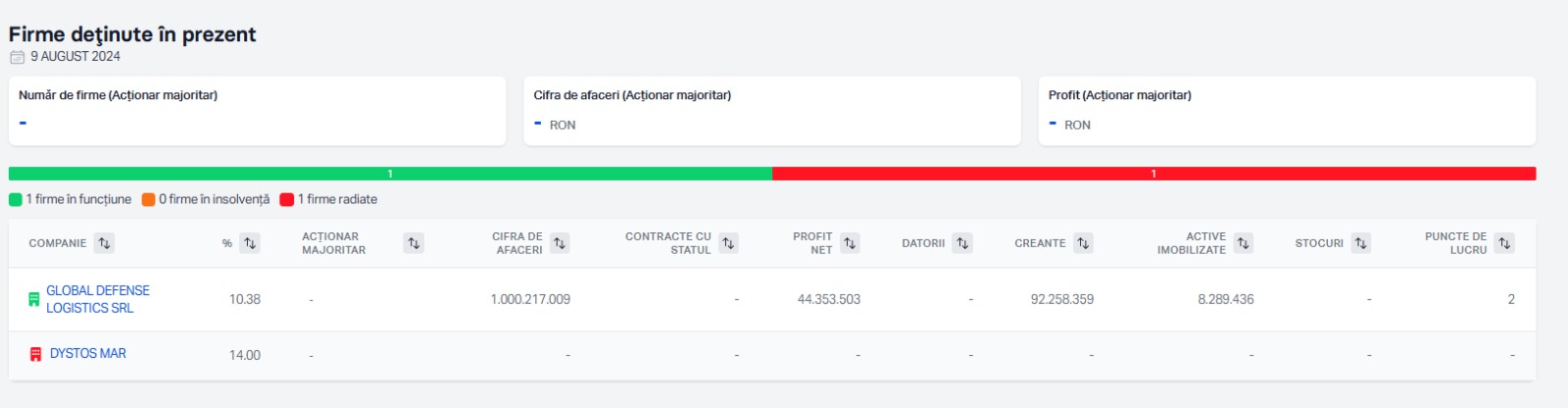Sort by Profit Net arrows
This screenshot has height=408, width=1568.
click(850, 243)
